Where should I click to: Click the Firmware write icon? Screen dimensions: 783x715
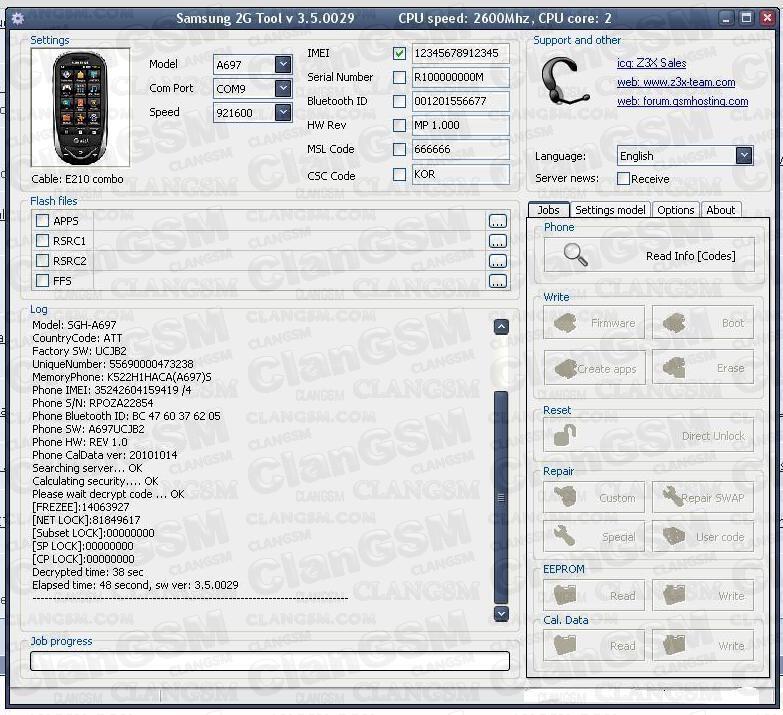pyautogui.click(x=565, y=323)
